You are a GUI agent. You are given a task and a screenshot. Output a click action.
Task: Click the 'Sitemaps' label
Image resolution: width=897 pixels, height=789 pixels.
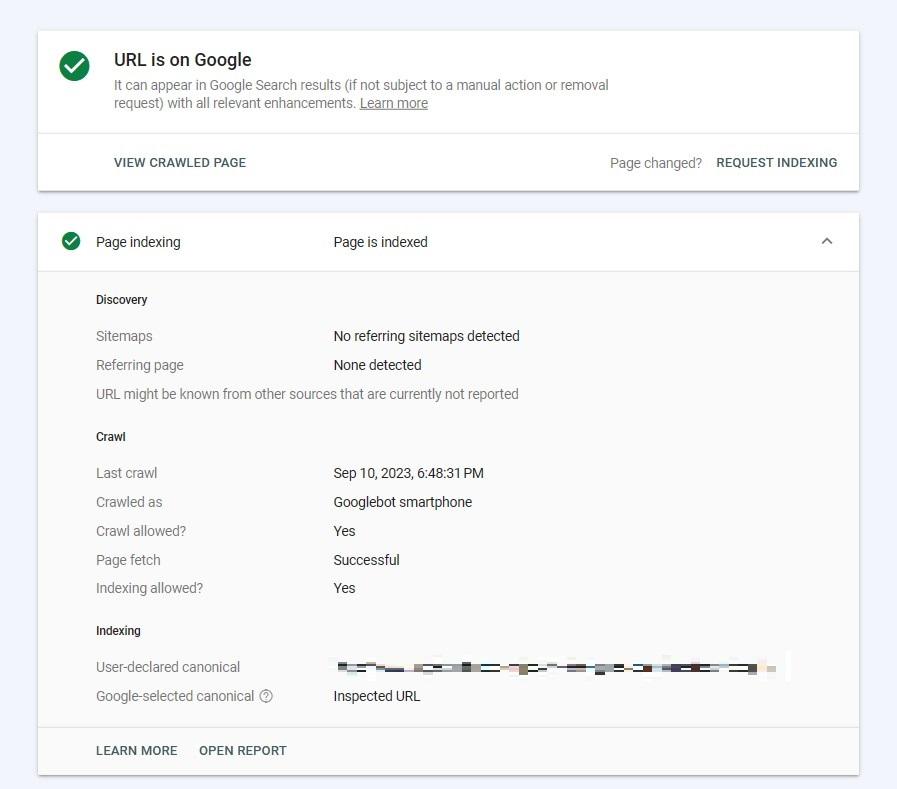click(124, 336)
